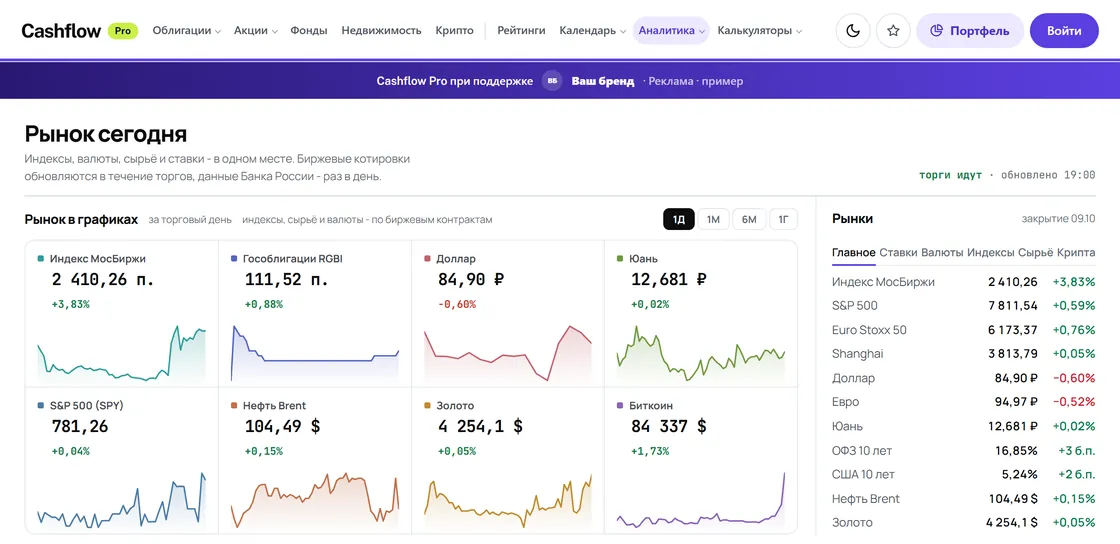The height and width of the screenshot is (544, 1120).
Task: Open the Портфель button
Action: (970, 31)
